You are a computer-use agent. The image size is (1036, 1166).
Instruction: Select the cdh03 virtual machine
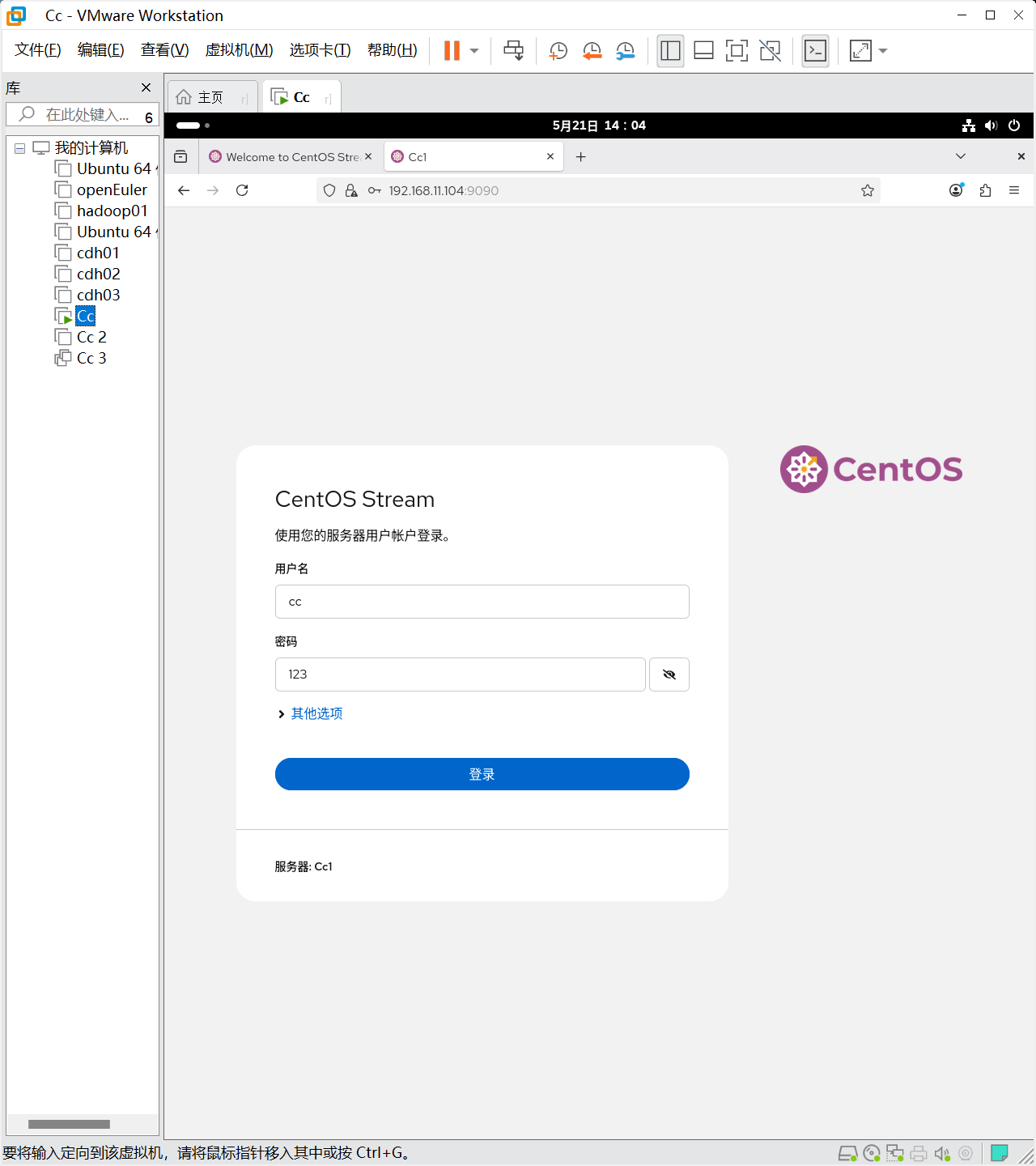[x=99, y=296]
